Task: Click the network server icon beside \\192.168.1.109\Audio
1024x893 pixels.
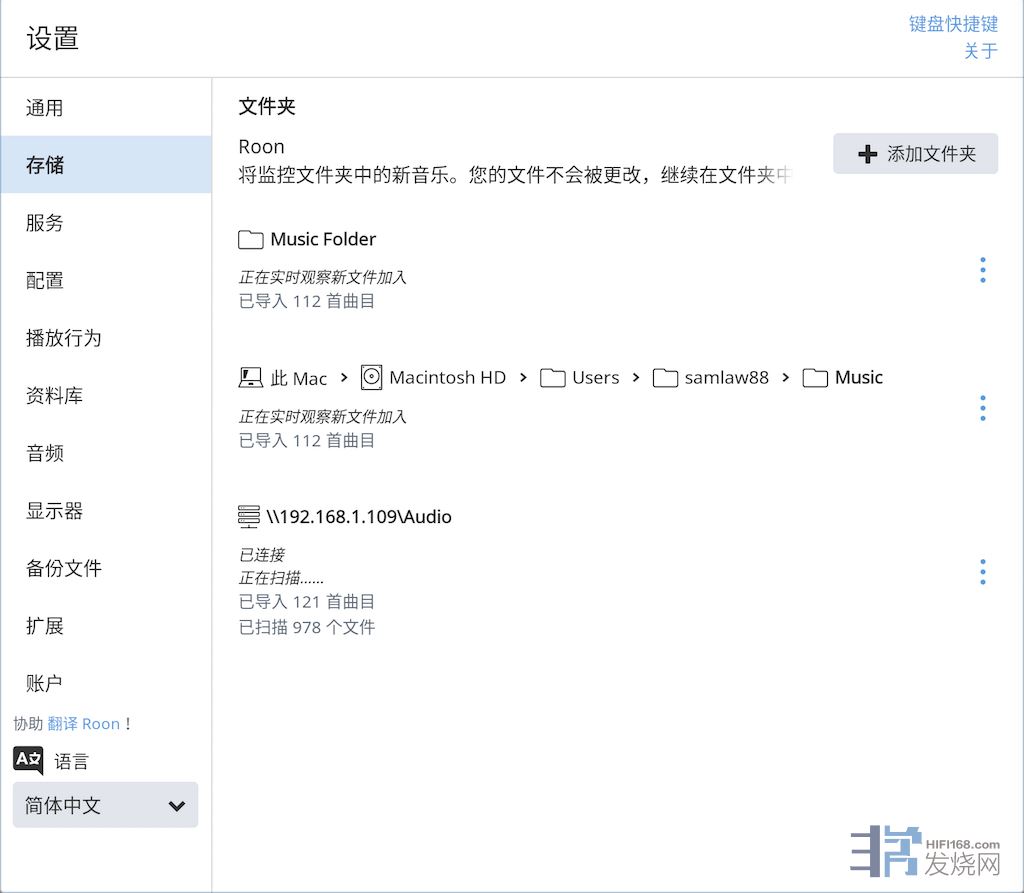Action: pyautogui.click(x=249, y=517)
